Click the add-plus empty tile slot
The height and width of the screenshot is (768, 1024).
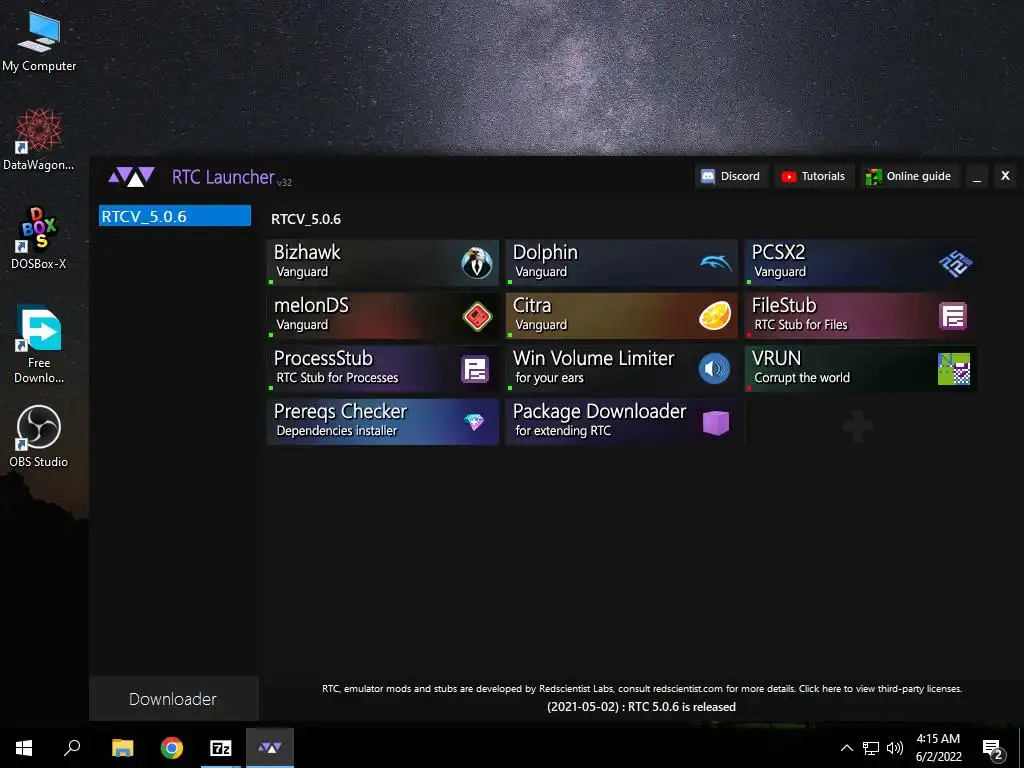click(x=858, y=426)
